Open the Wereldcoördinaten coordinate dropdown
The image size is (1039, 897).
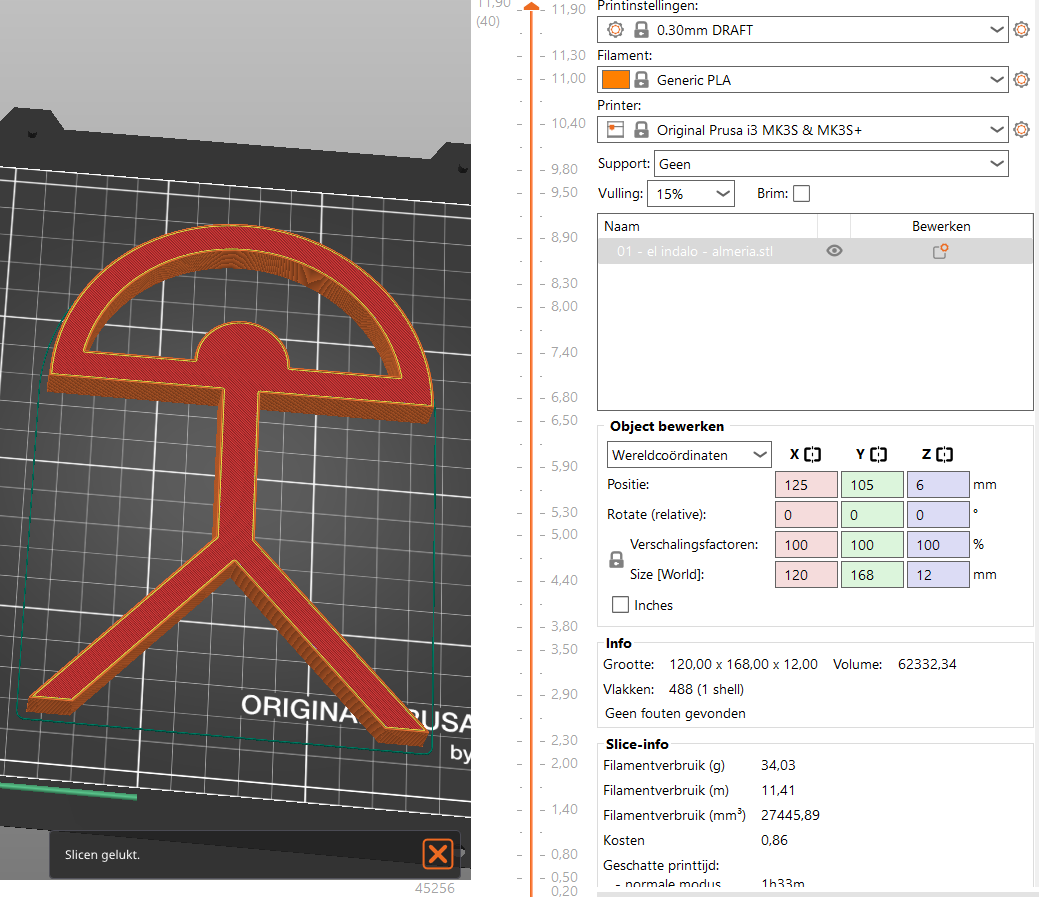689,455
